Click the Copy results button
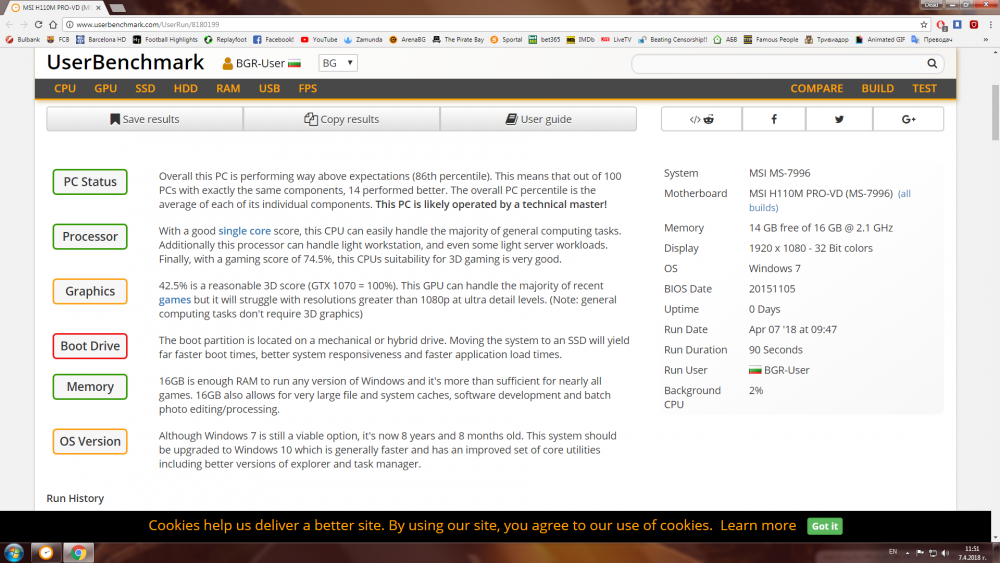1000x563 pixels. pos(341,119)
